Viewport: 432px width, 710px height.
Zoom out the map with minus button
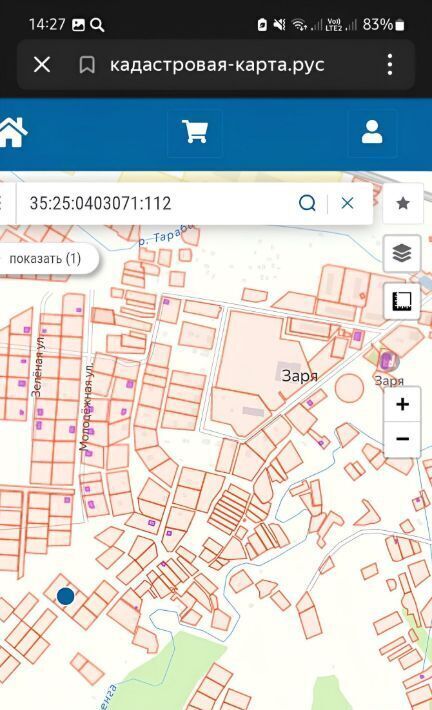click(402, 439)
